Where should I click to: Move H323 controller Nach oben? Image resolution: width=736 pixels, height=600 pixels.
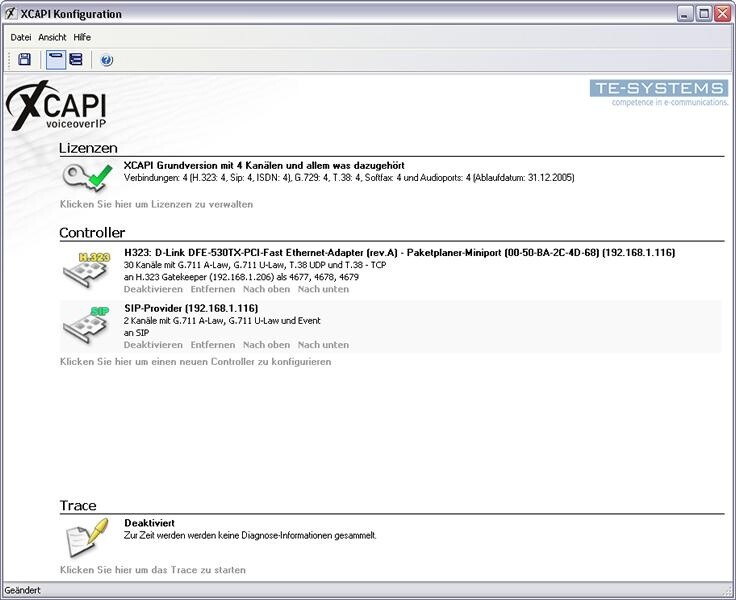[x=266, y=289]
